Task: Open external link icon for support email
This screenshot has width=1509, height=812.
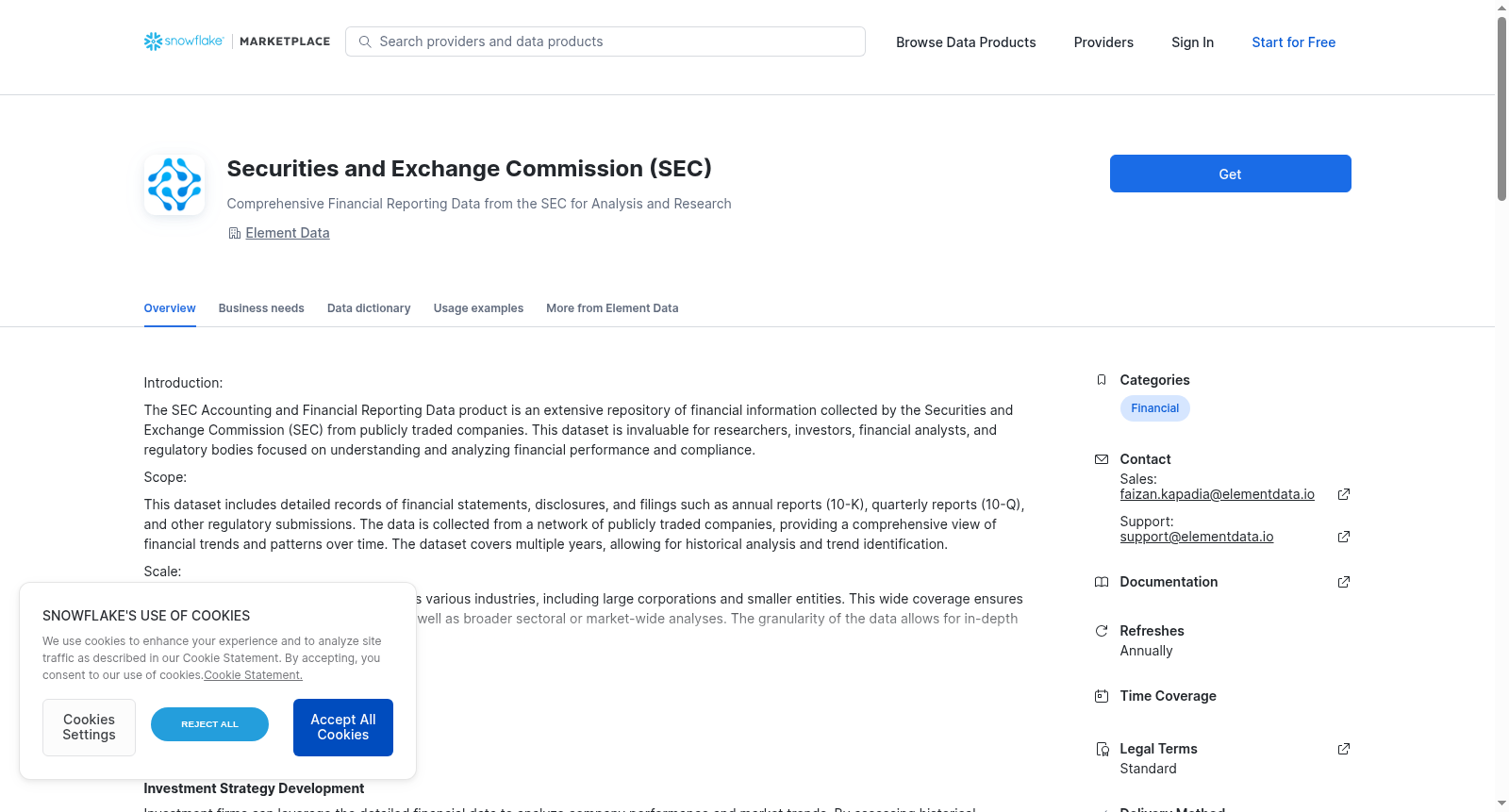Action: [x=1344, y=537]
